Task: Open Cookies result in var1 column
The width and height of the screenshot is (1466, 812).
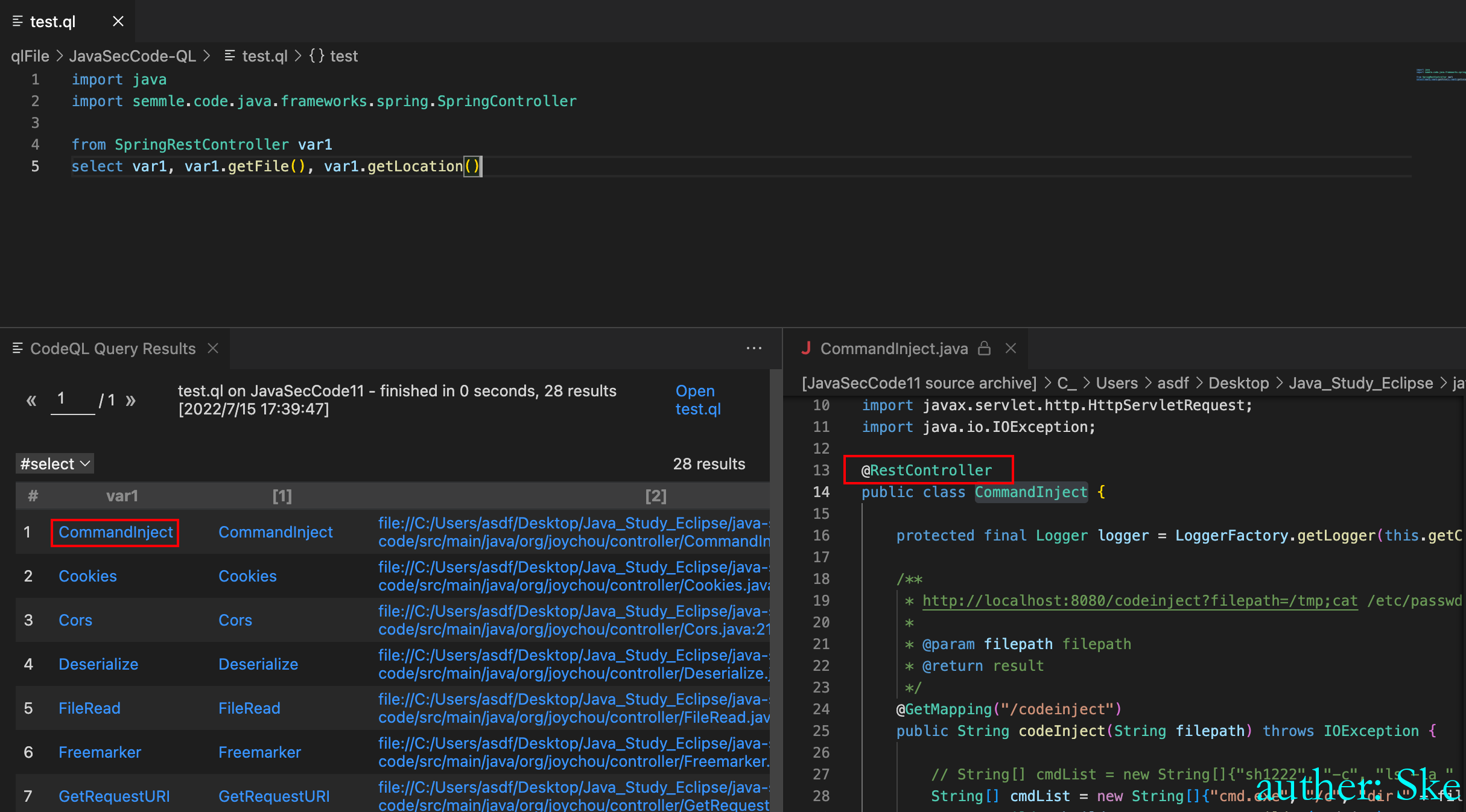Action: point(87,576)
